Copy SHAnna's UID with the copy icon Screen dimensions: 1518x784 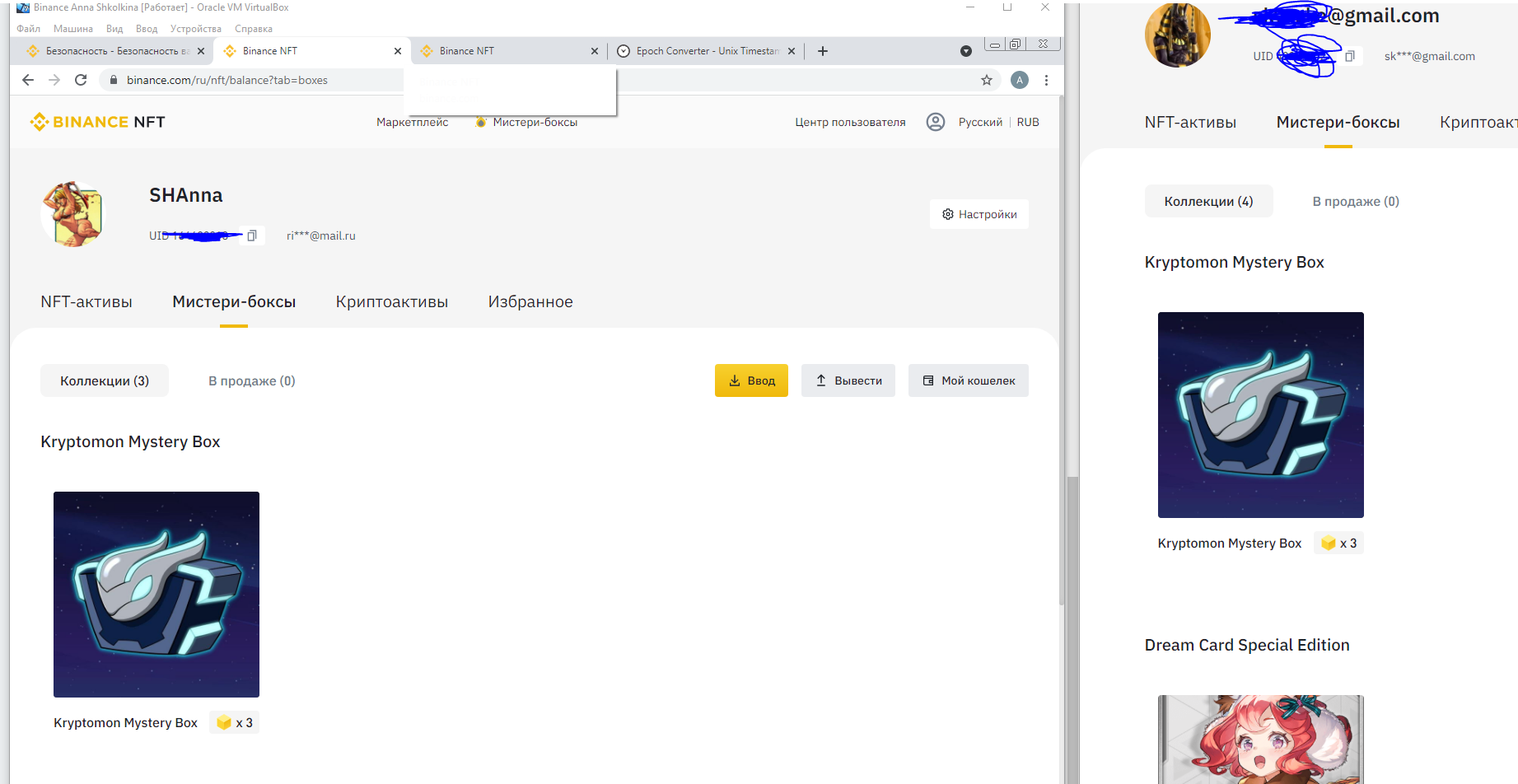point(252,236)
